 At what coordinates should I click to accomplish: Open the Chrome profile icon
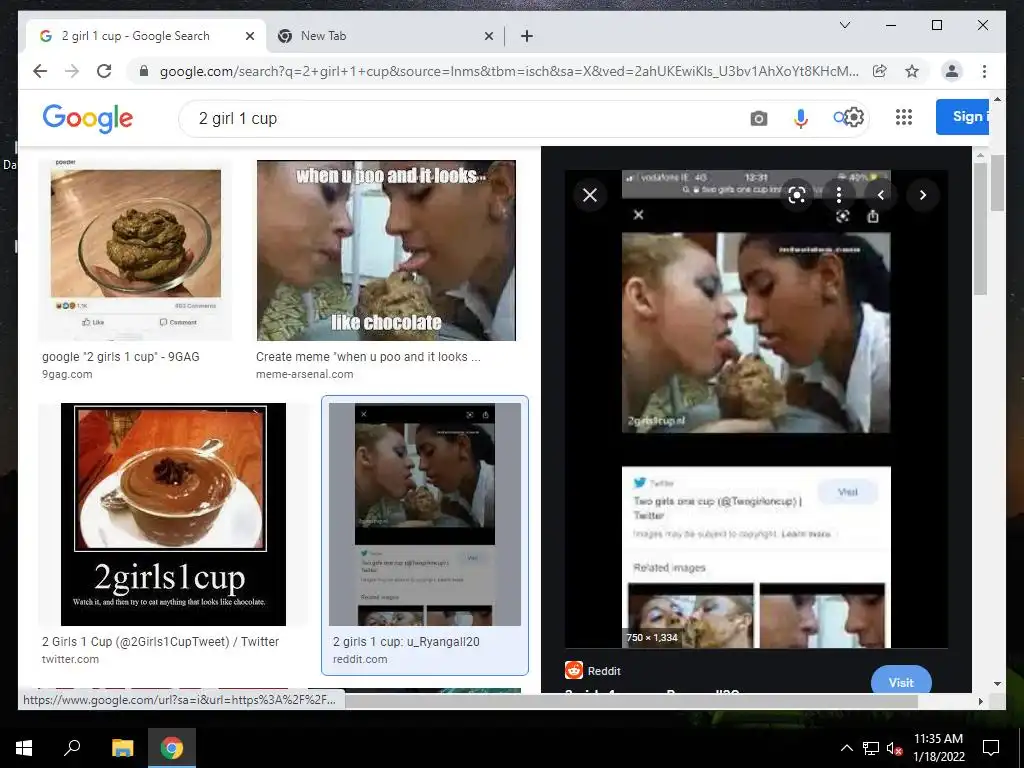pyautogui.click(x=952, y=71)
